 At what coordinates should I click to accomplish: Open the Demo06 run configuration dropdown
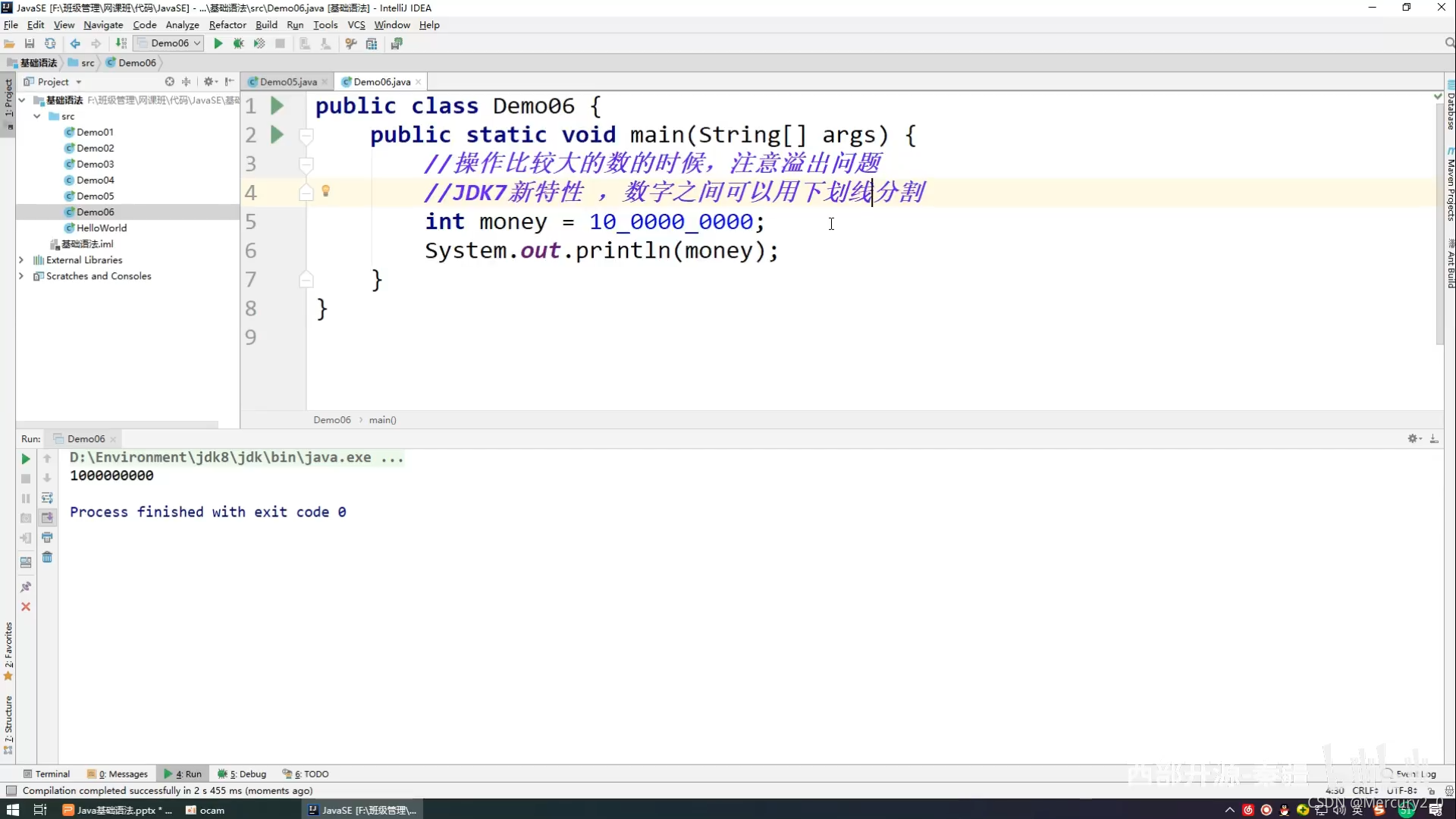168,43
